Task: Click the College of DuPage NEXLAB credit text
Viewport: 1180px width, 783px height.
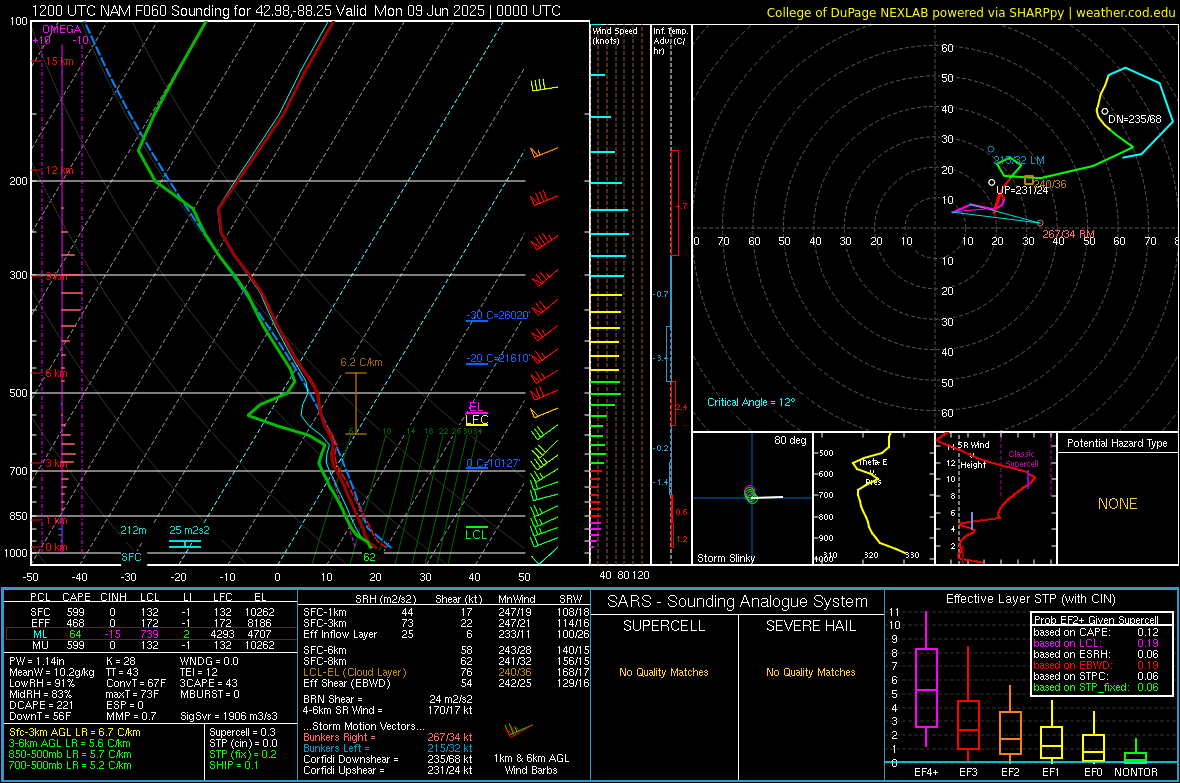Action: pyautogui.click(x=970, y=12)
